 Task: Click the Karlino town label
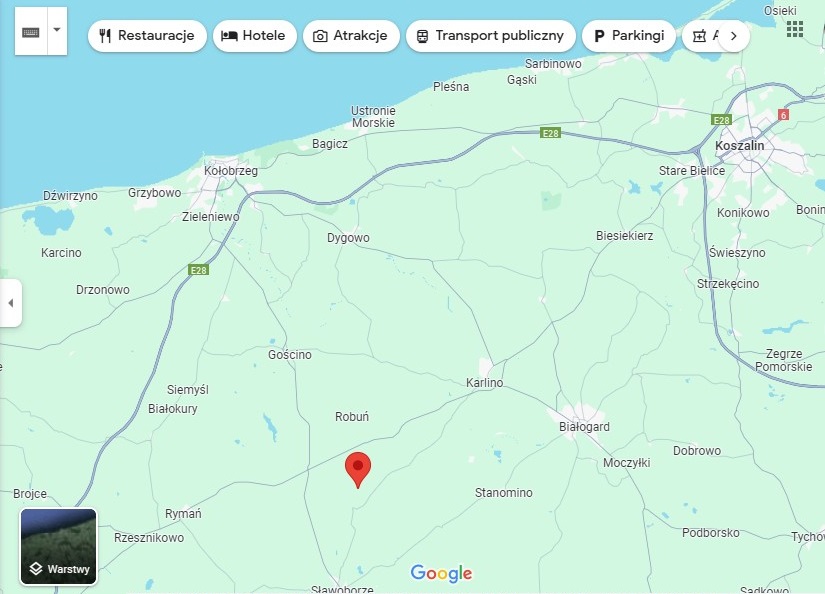tap(485, 382)
